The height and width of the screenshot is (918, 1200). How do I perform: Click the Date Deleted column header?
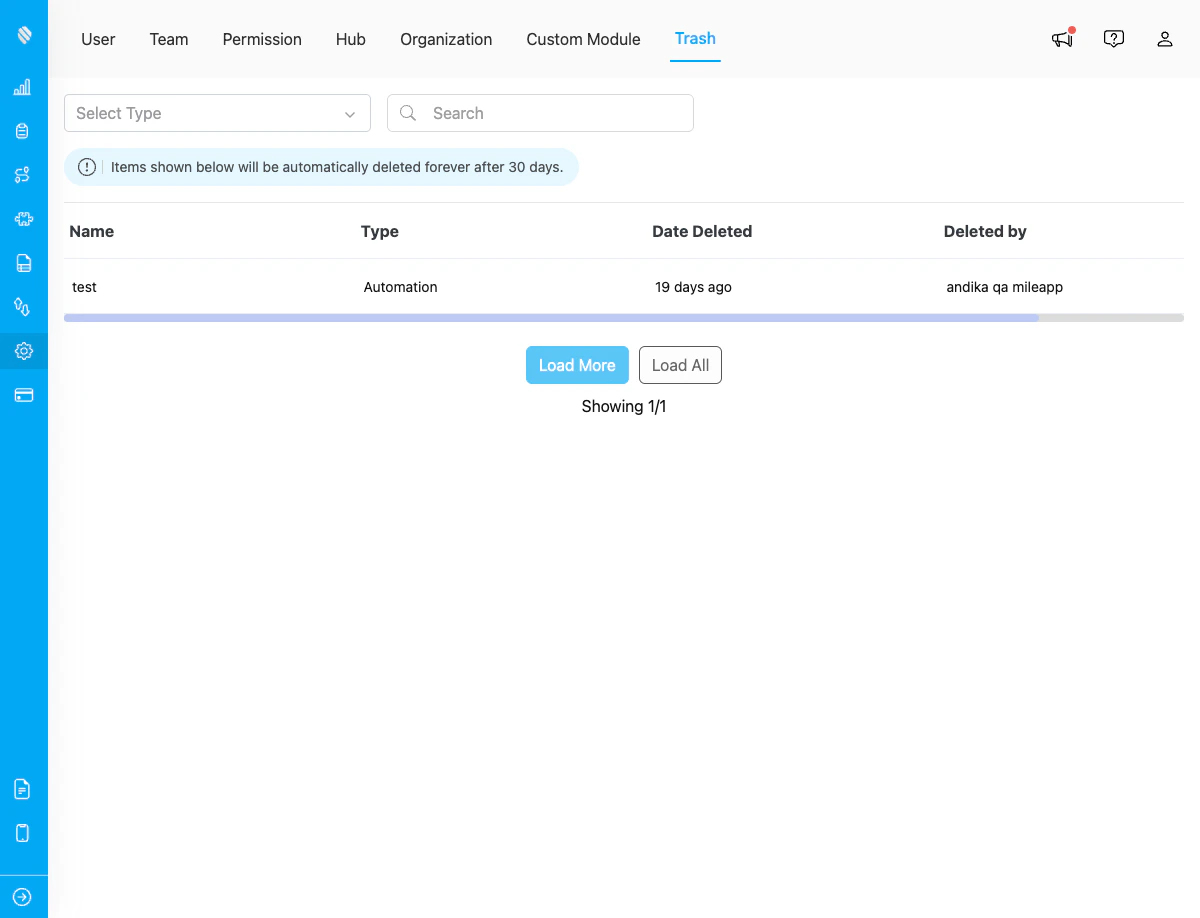click(702, 231)
